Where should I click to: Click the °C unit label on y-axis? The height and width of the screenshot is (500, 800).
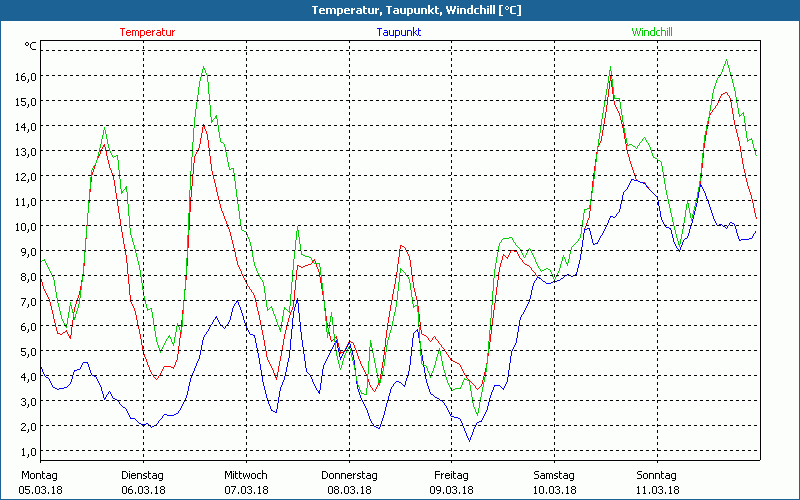pos(30,46)
